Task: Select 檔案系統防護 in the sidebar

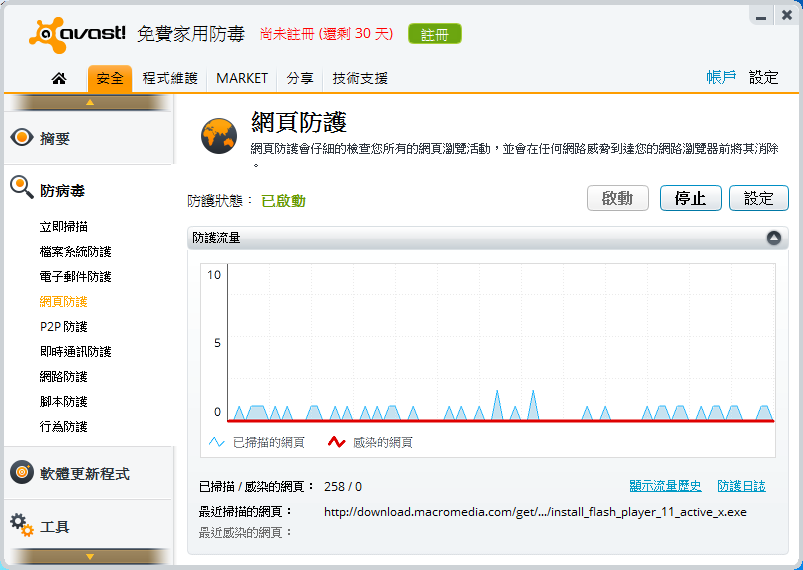Action: [75, 252]
